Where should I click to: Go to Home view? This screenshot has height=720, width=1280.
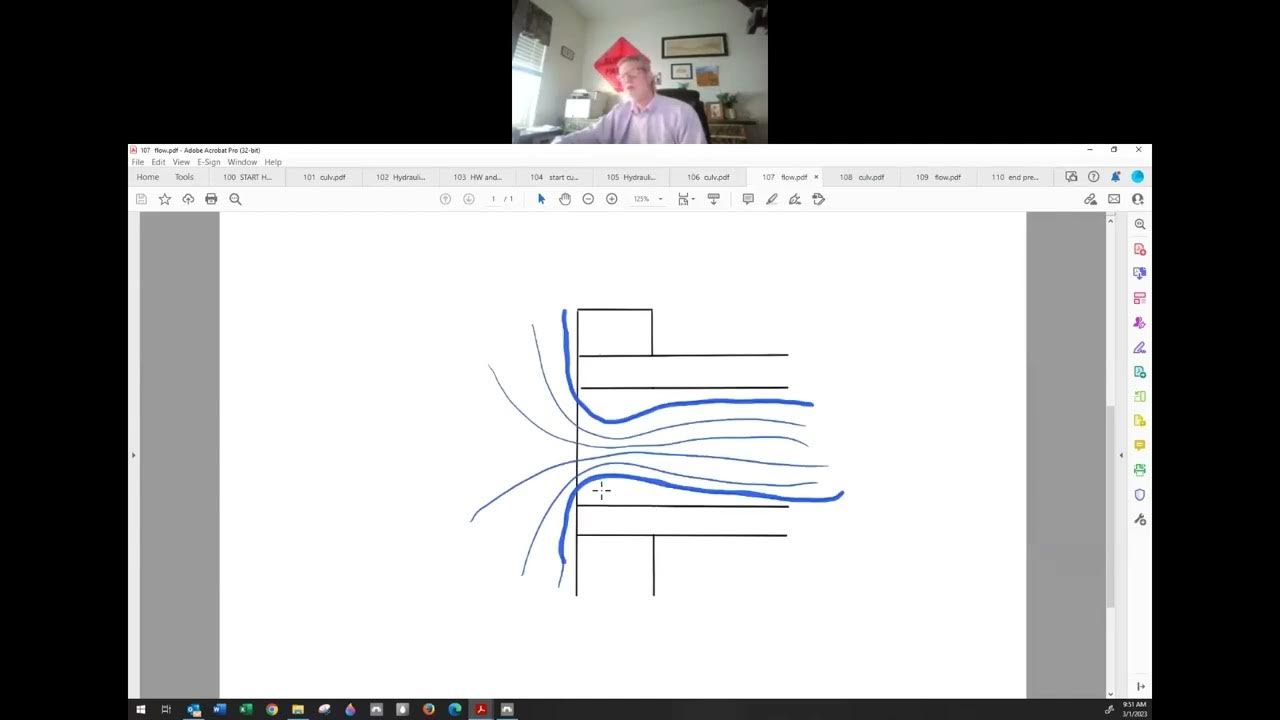click(148, 177)
